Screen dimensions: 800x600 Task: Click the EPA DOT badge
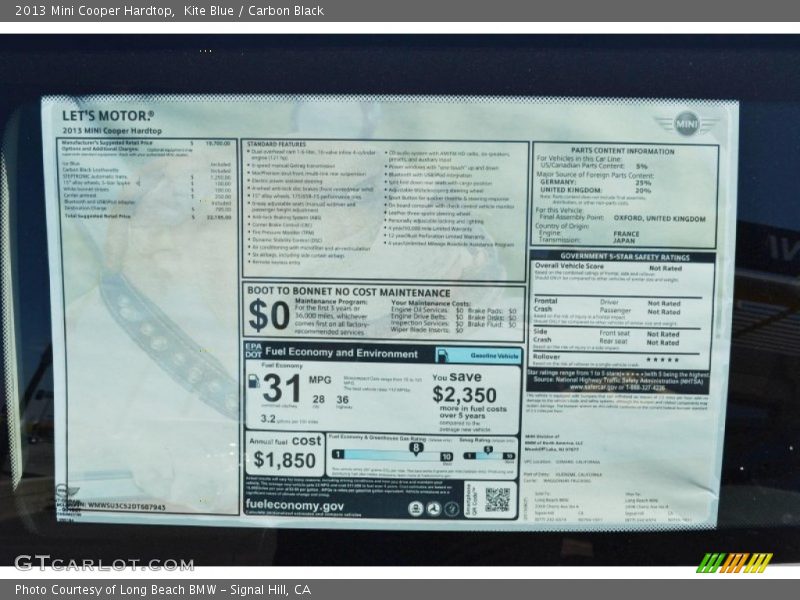pyautogui.click(x=254, y=351)
